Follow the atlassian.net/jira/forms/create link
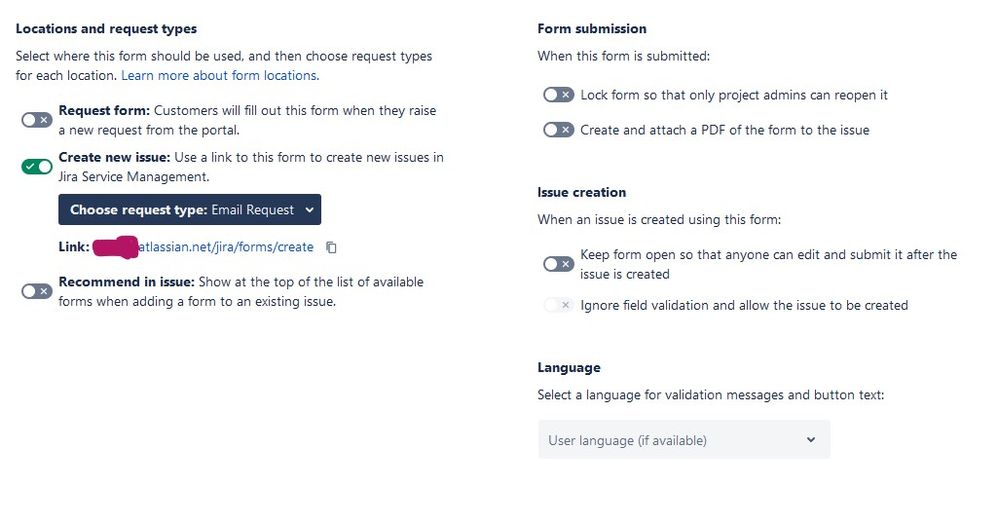Screen dimensions: 998x527 (226, 247)
